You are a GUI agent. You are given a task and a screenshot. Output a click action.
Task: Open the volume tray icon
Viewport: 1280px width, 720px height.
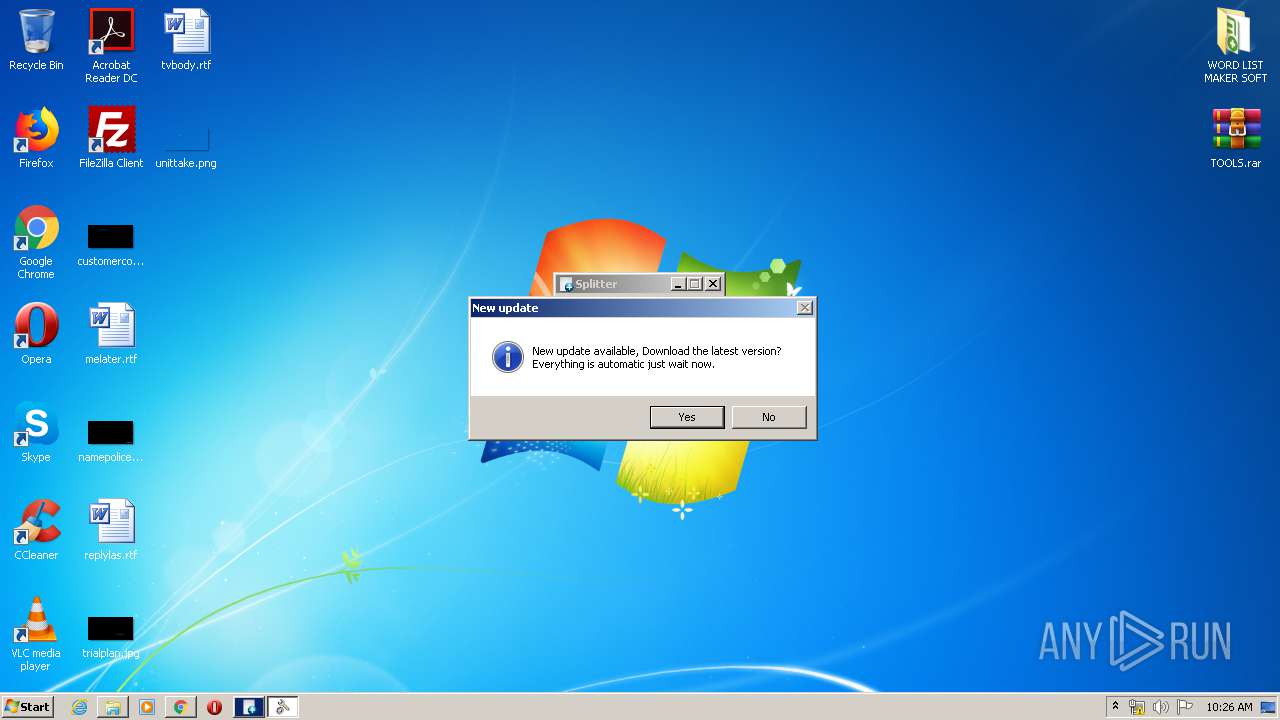[1161, 707]
